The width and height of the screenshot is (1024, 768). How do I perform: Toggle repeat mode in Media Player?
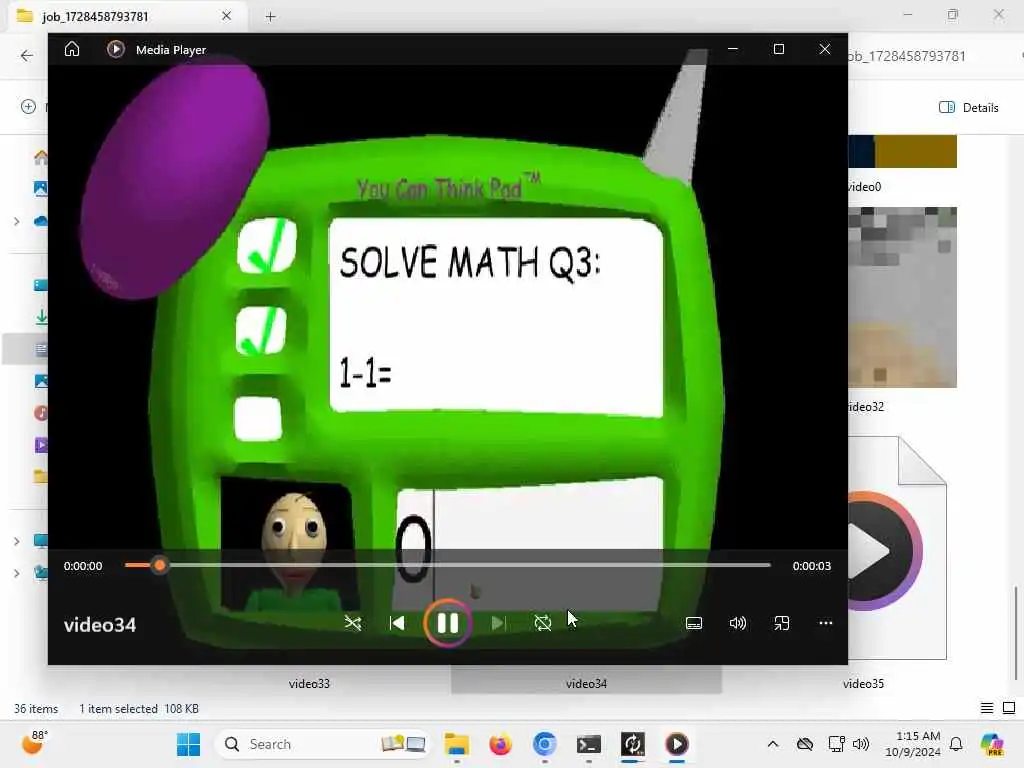543,623
